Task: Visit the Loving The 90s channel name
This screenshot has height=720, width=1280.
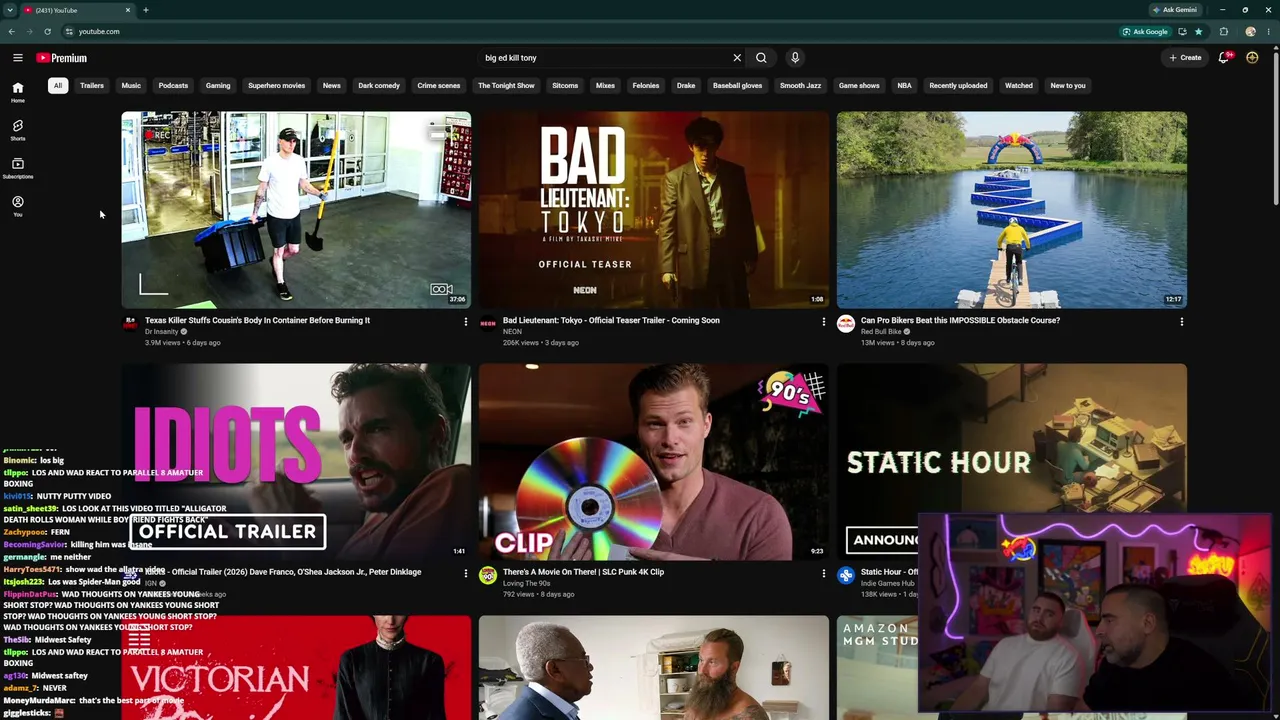Action: 526,584
